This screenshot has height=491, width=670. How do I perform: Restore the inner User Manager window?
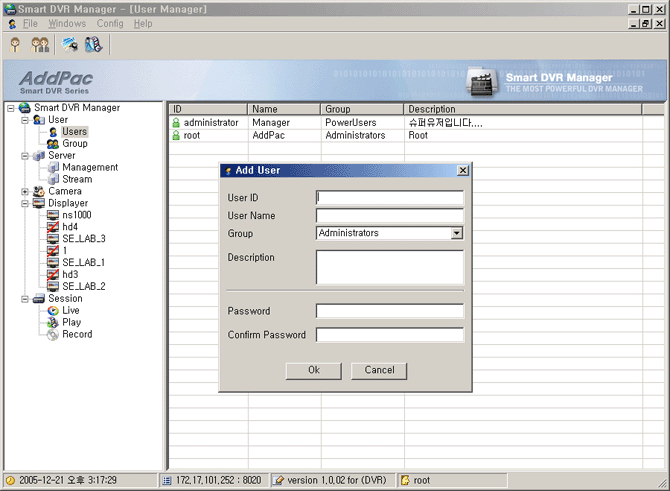pyautogui.click(x=646, y=24)
